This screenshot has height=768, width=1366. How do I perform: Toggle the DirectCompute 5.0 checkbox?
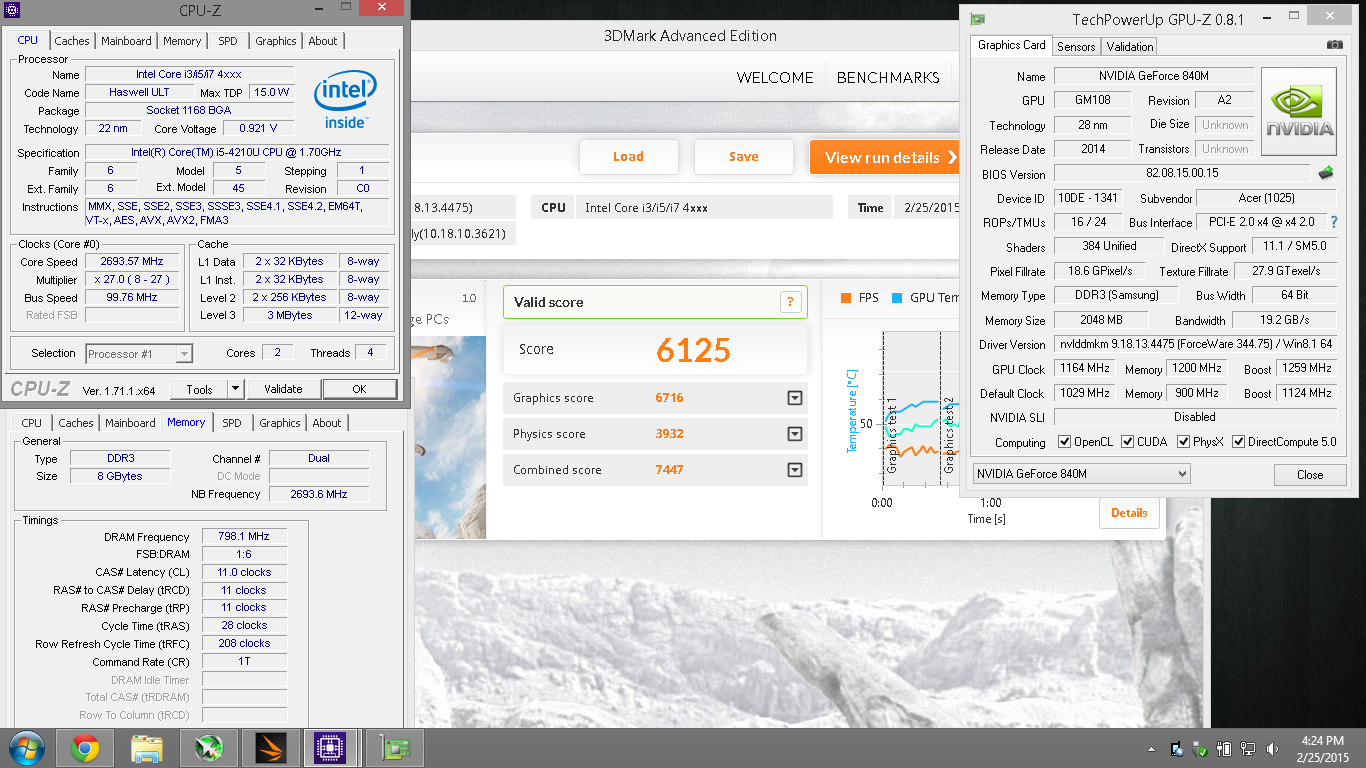click(1239, 442)
